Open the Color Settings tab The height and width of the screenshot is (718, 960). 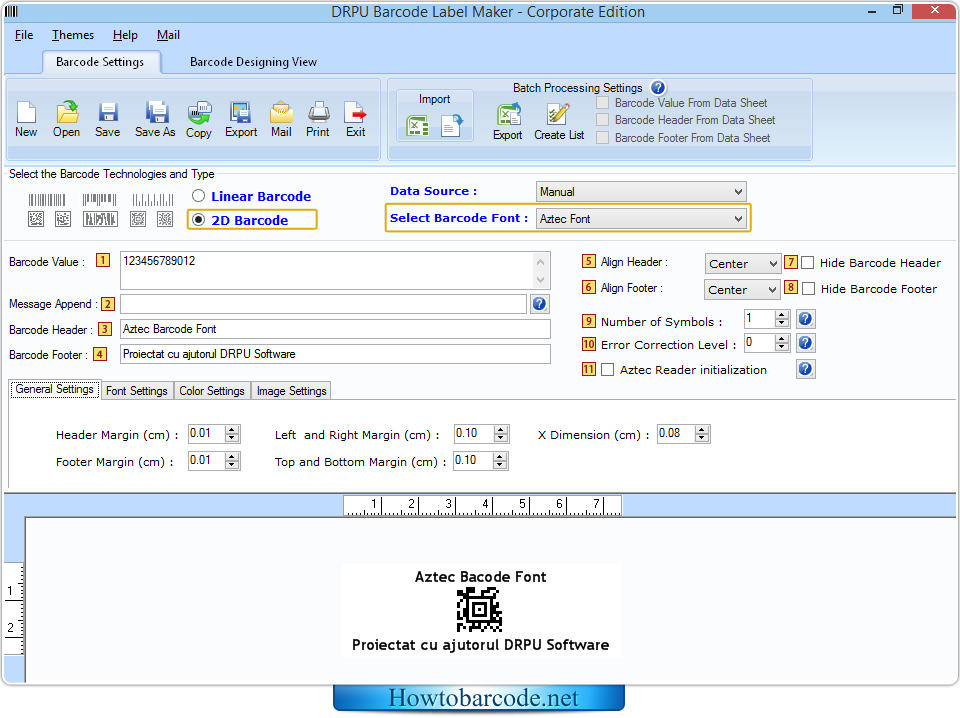click(x=212, y=391)
